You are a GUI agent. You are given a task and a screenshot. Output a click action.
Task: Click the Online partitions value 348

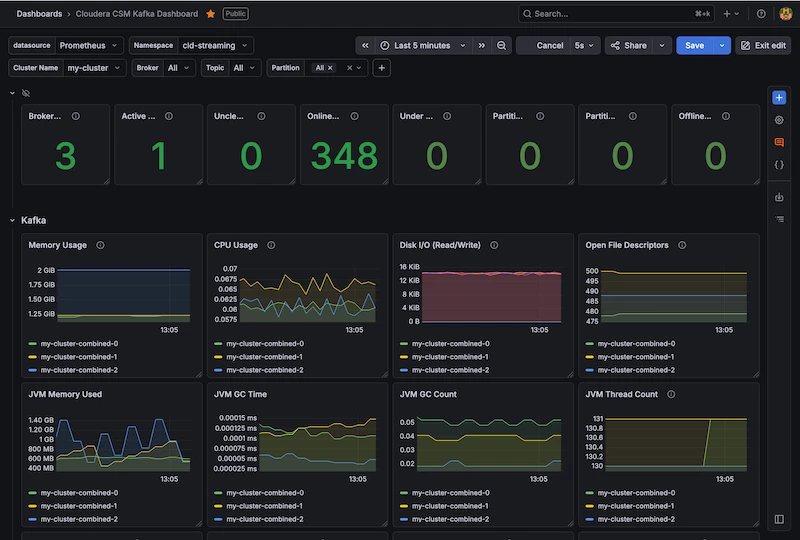[344, 156]
